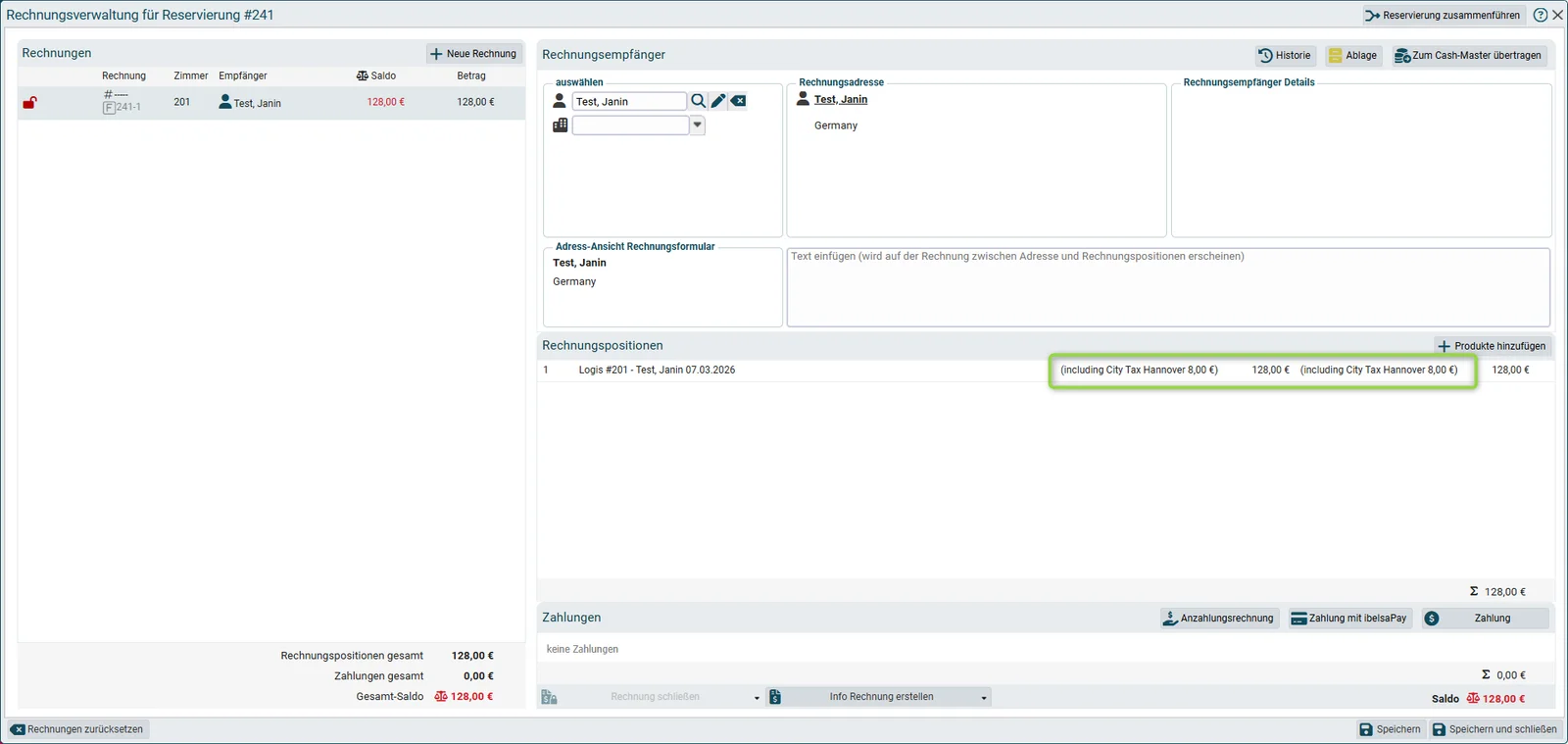The width and height of the screenshot is (1568, 744).
Task: Click the invoice icon beside Rechnung schließen
Action: click(549, 697)
